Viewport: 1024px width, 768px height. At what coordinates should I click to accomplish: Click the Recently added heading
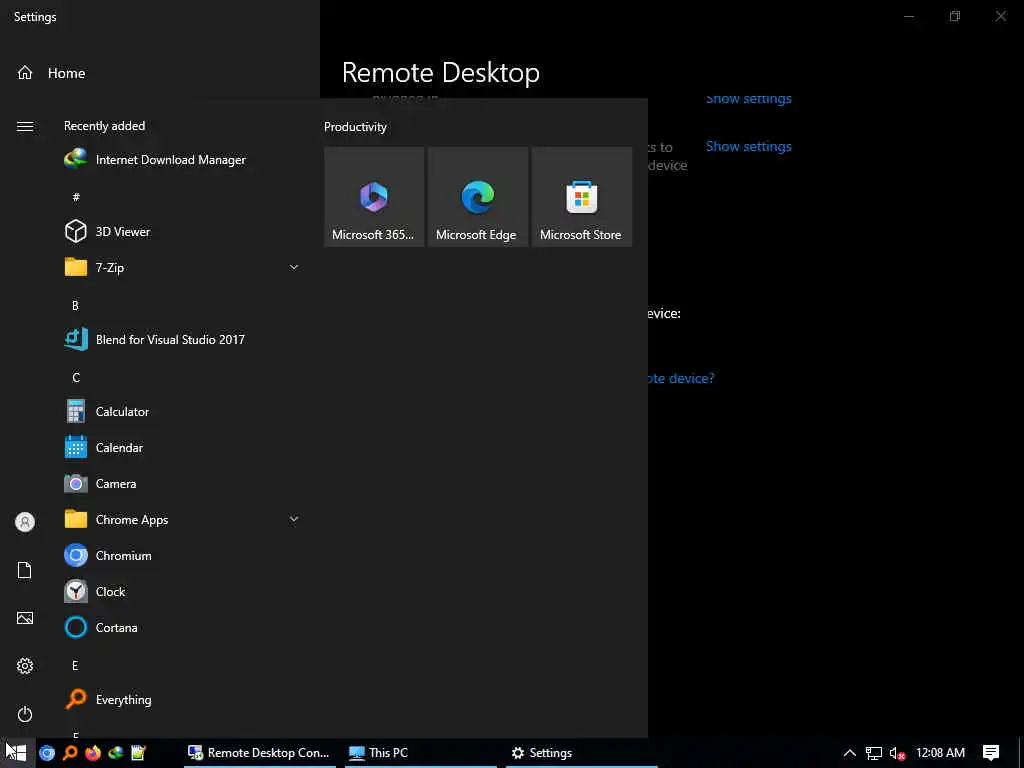click(x=104, y=125)
